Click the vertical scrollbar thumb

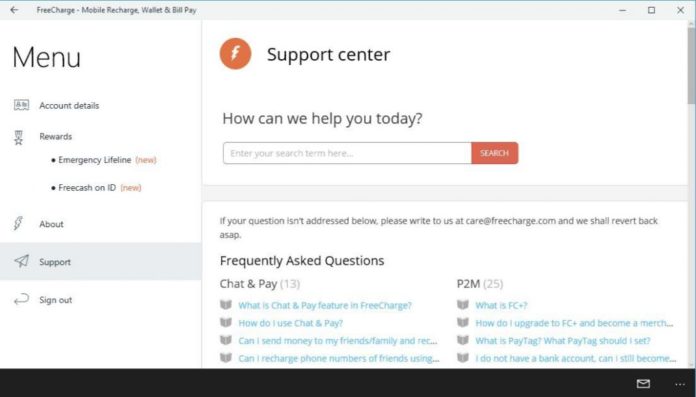click(x=691, y=65)
